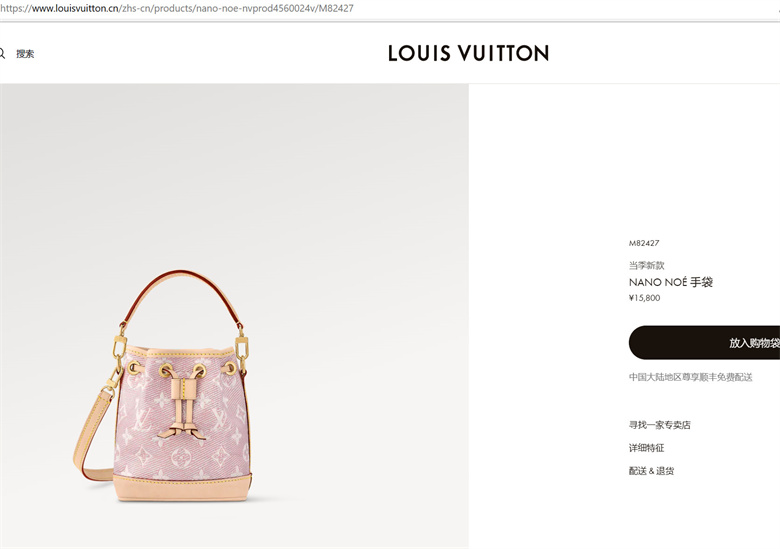The image size is (780, 549).
Task: Click the bag's beige leather base
Action: [x=183, y=487]
